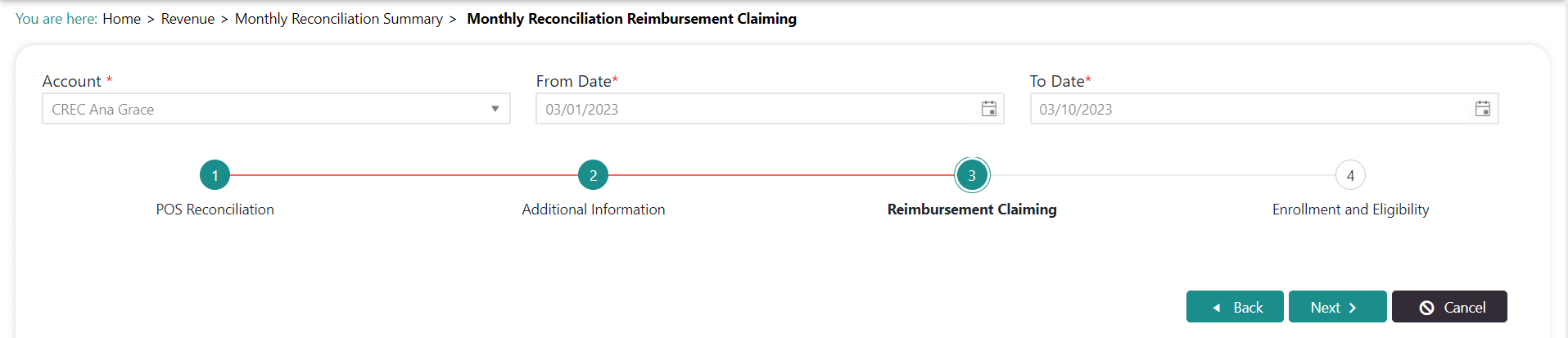Cancel the reimbursement claiming process
The width and height of the screenshot is (1568, 338).
[1448, 307]
